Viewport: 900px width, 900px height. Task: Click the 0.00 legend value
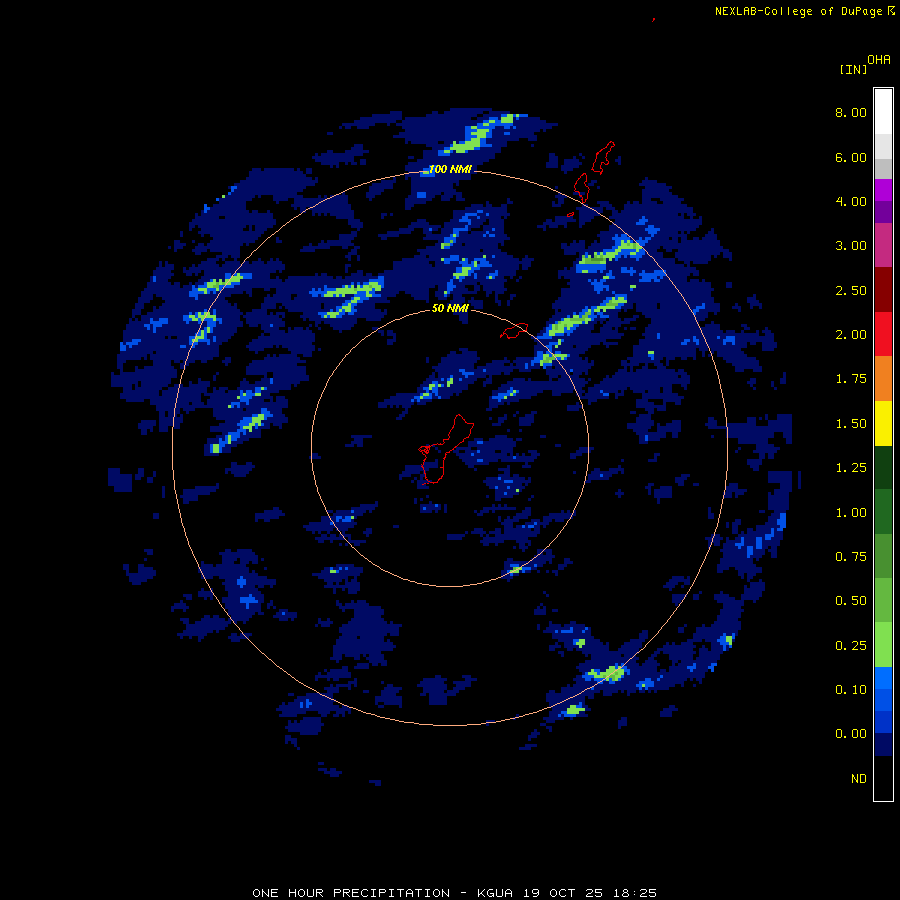coord(851,734)
